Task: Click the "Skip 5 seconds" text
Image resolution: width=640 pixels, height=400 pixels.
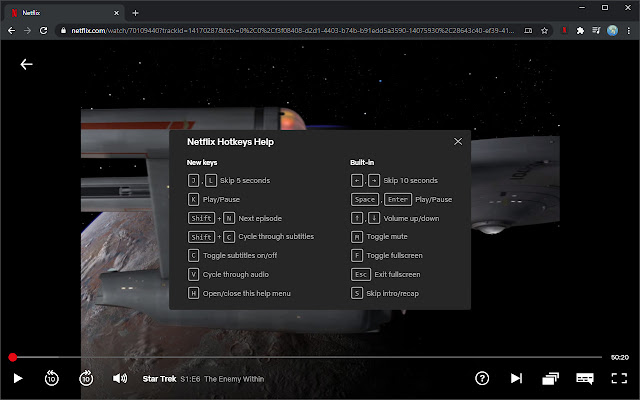Action: pyautogui.click(x=245, y=180)
